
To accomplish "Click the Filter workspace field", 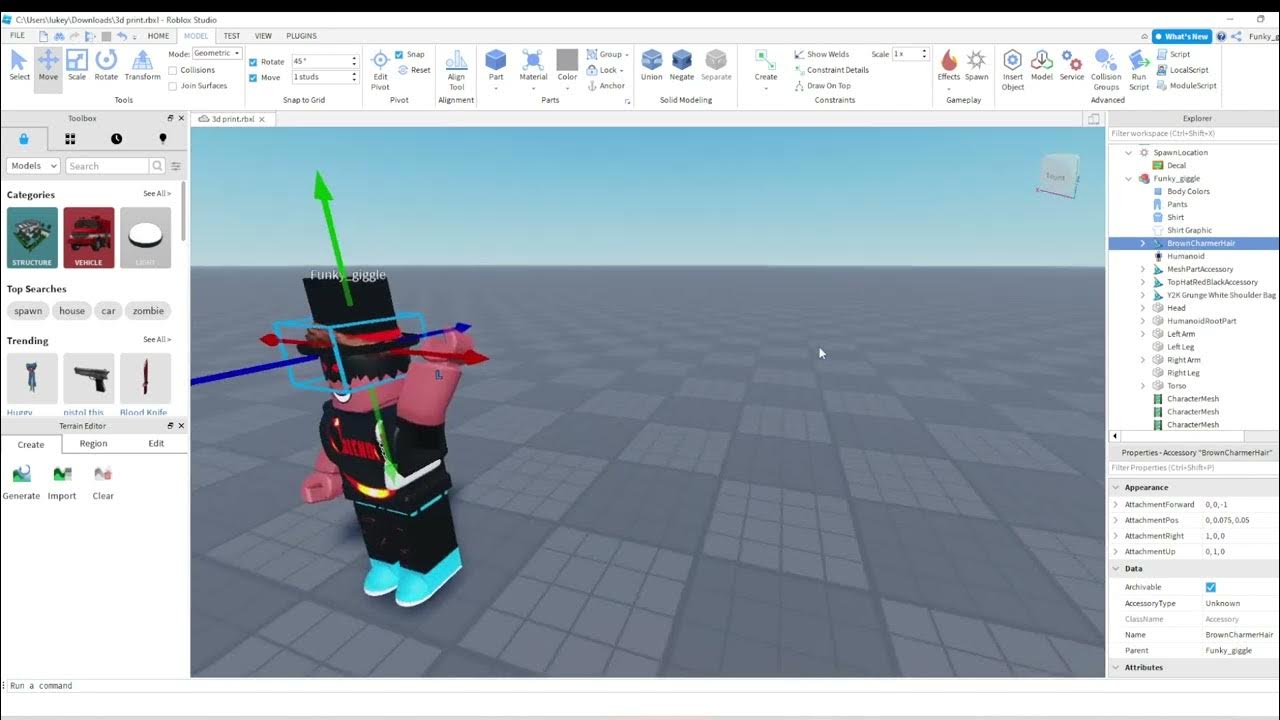I will click(x=1193, y=133).
